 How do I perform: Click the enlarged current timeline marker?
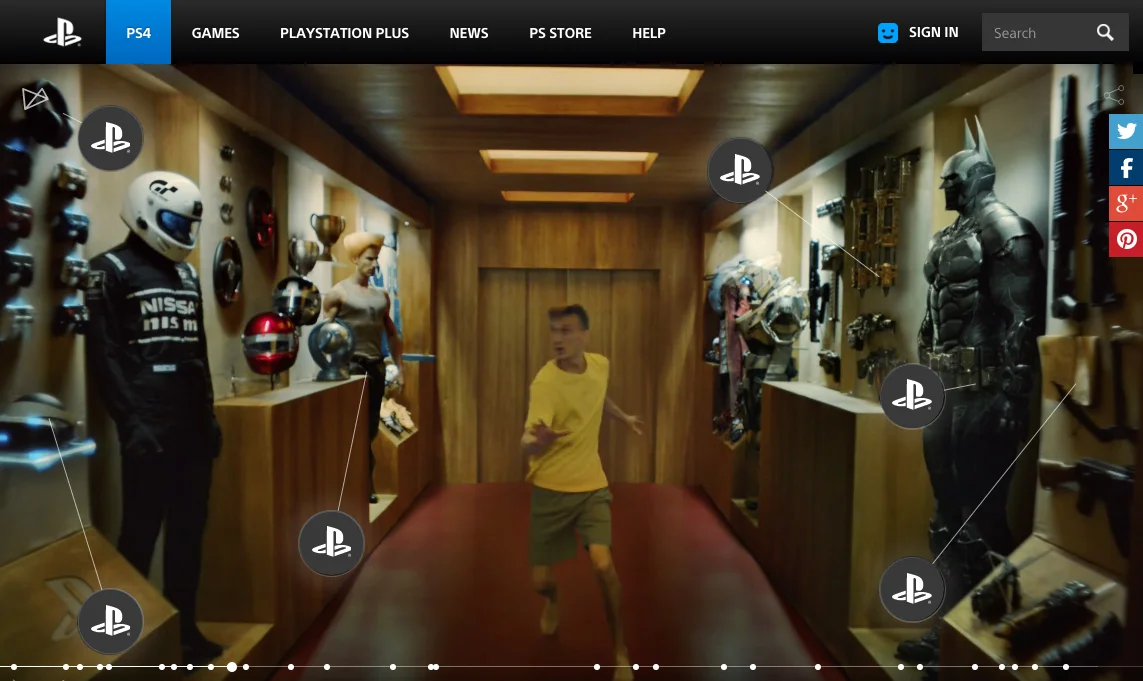[x=232, y=666]
